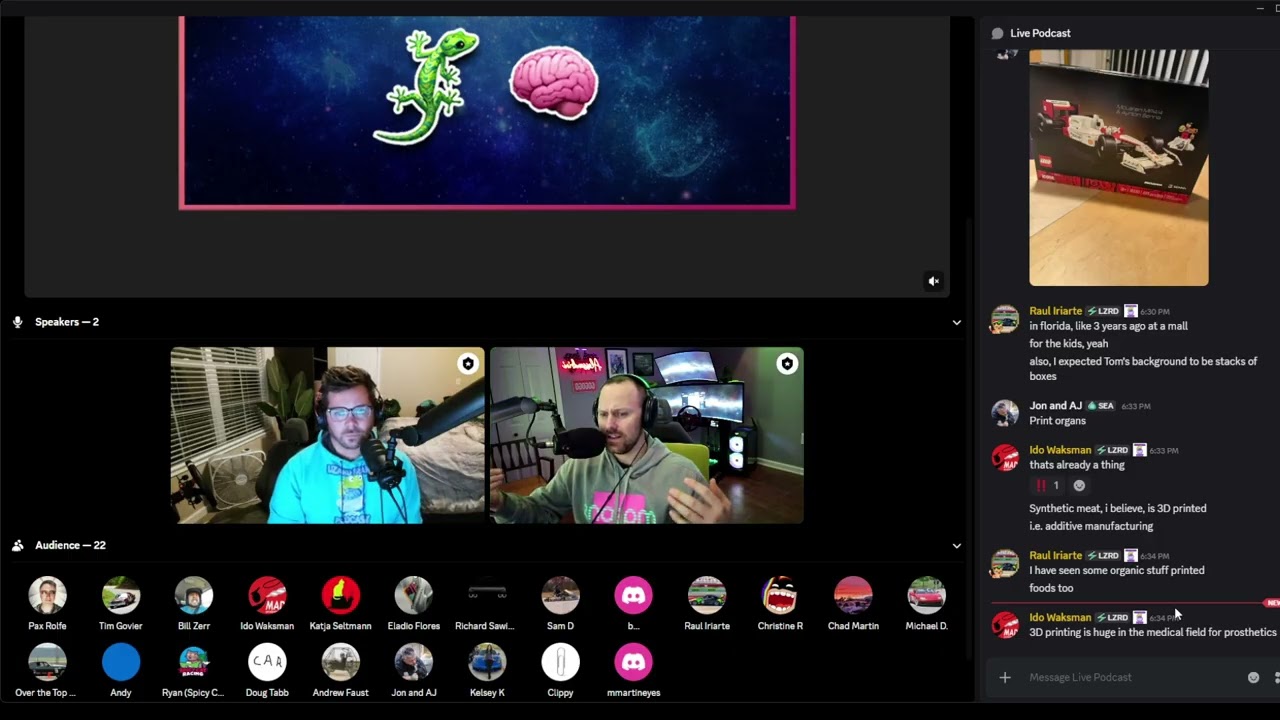1280x720 pixels.
Task: Click the Live Podcast chat bubble icon
Action: pos(997,34)
